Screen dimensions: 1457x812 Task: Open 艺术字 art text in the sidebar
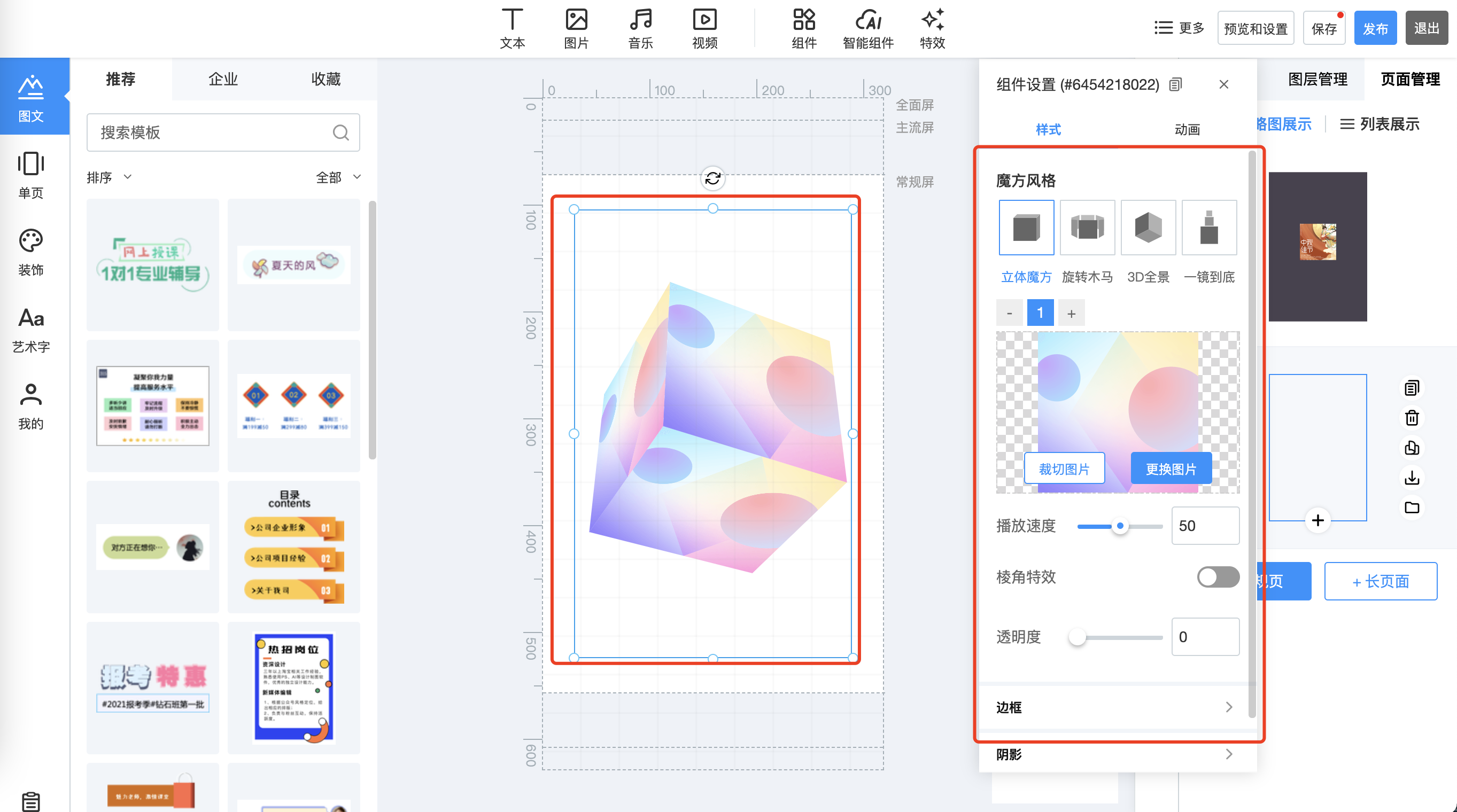(x=31, y=330)
